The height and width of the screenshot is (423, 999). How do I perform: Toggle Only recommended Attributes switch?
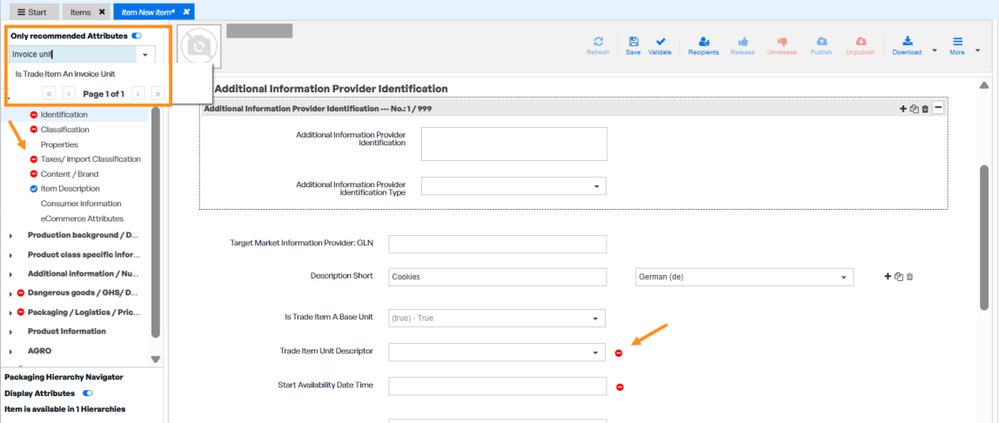tap(136, 36)
